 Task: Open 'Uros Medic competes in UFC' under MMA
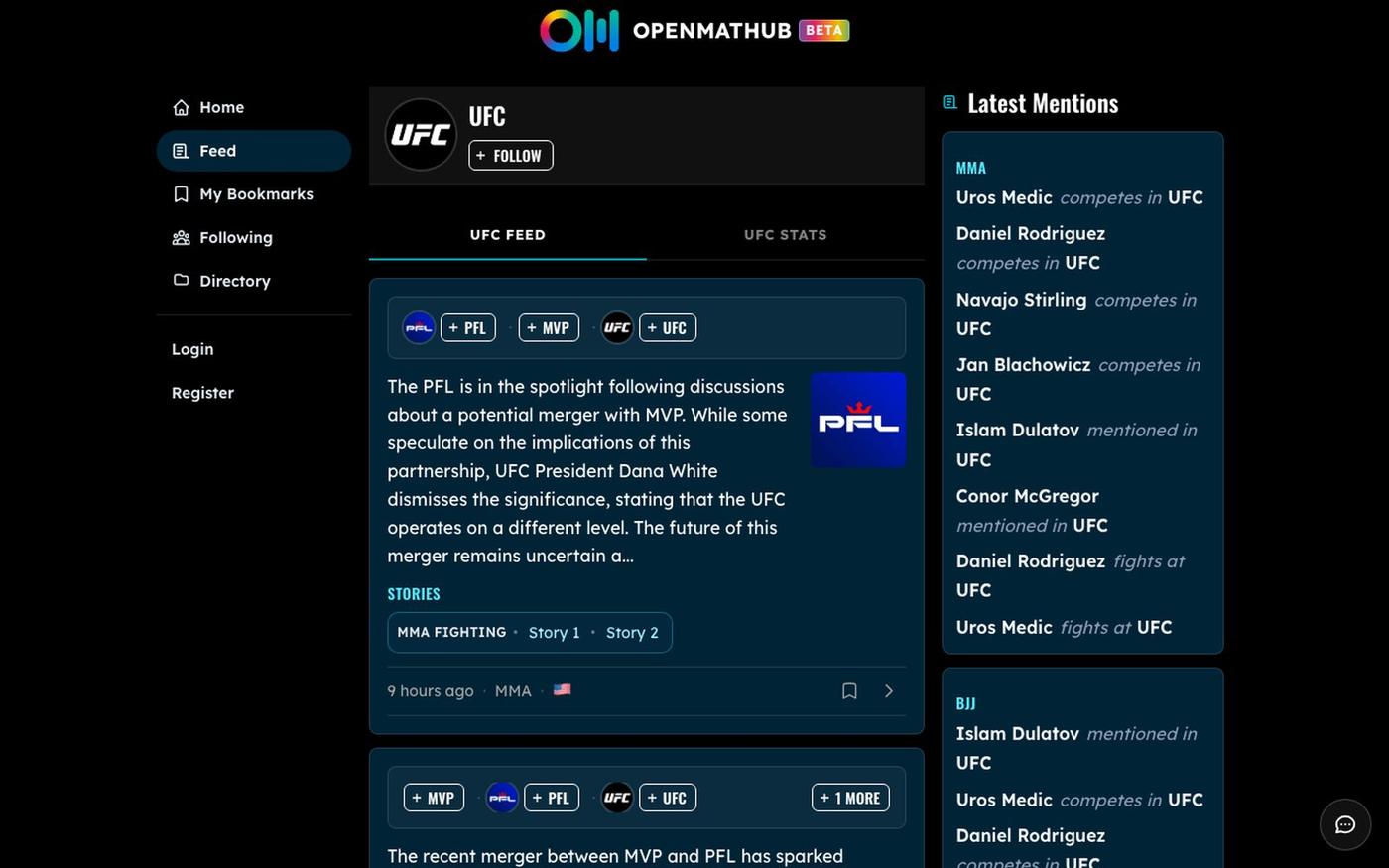point(1079,197)
